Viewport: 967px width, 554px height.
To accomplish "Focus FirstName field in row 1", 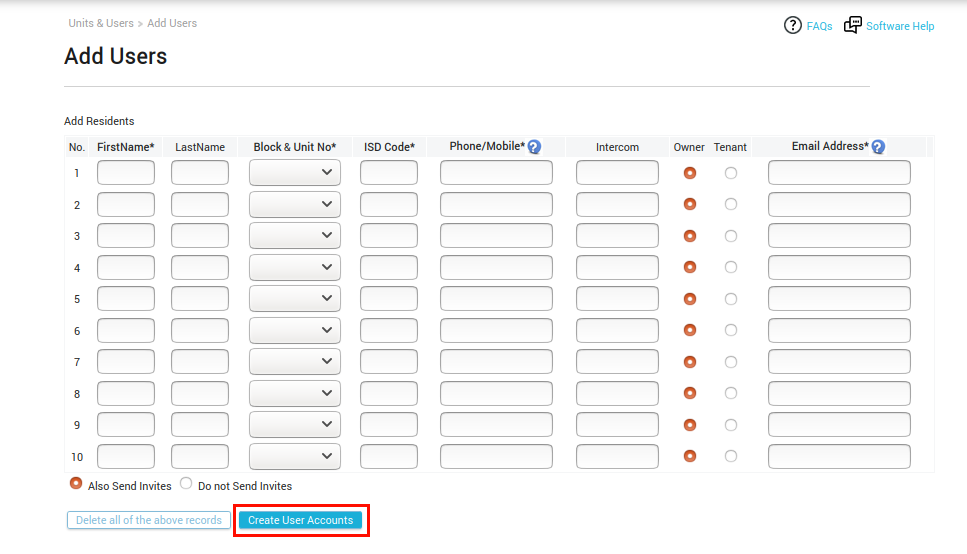I will point(126,173).
